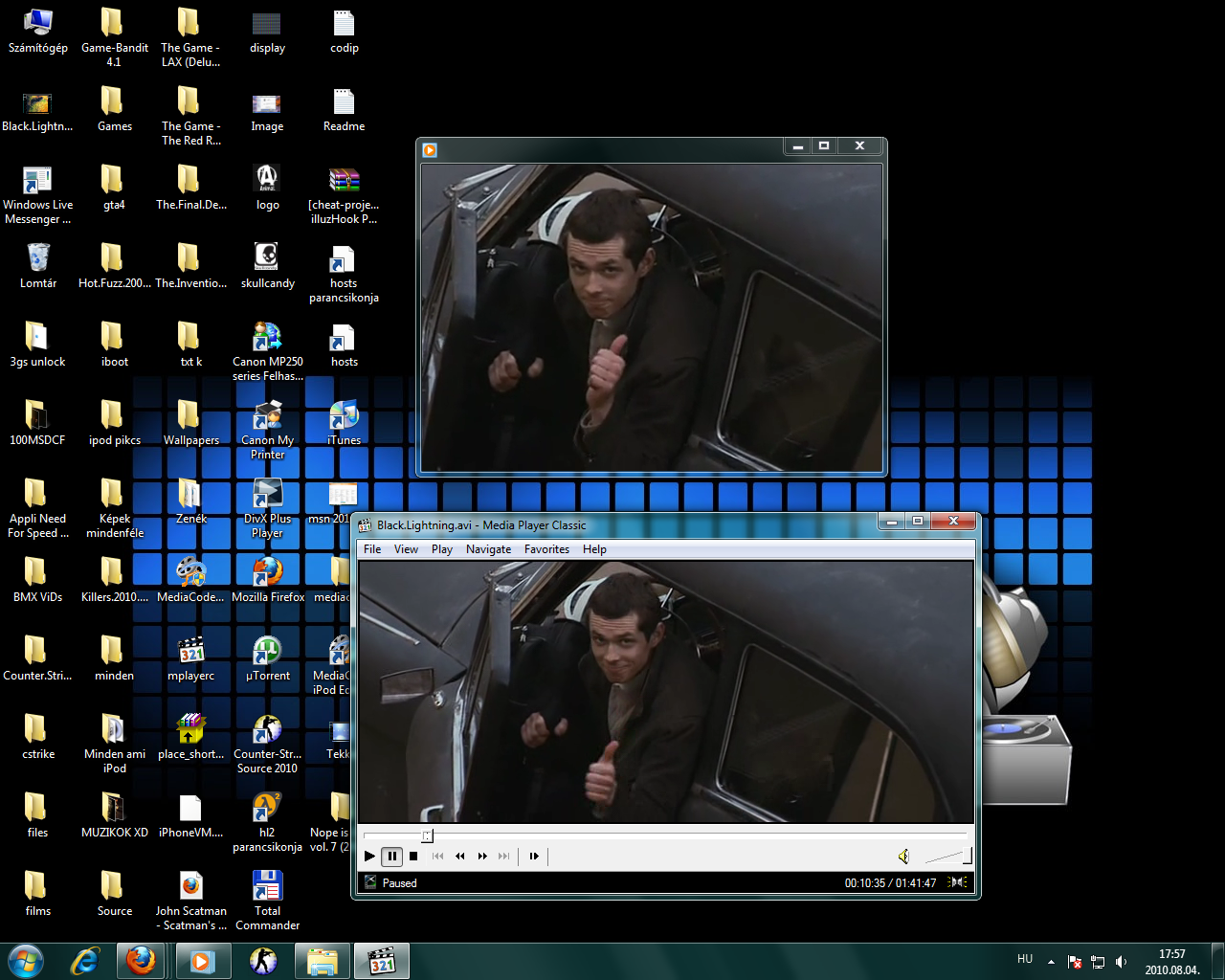
Task: Show hidden tray icons arrow
Action: click(1051, 962)
